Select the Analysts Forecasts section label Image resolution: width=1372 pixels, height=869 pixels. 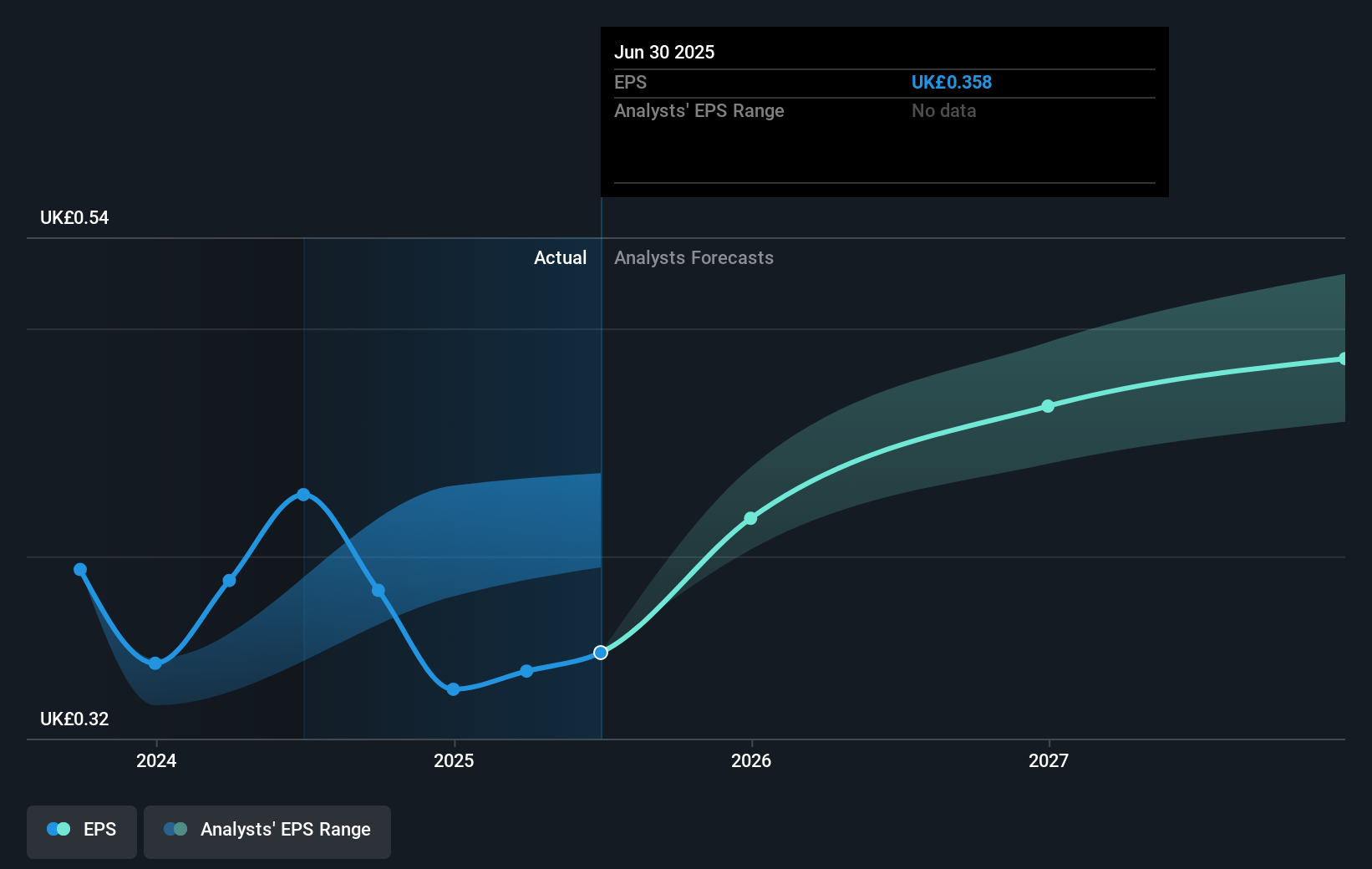click(694, 257)
